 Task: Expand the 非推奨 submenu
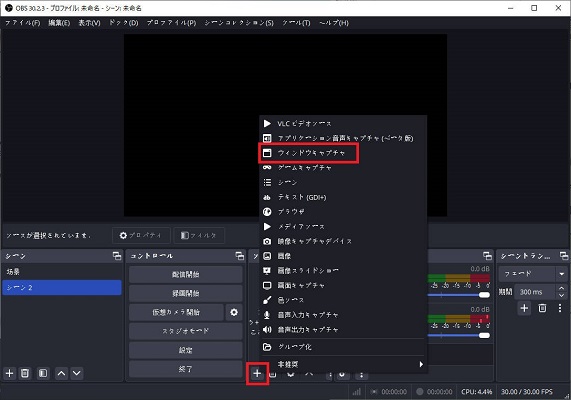click(x=343, y=364)
